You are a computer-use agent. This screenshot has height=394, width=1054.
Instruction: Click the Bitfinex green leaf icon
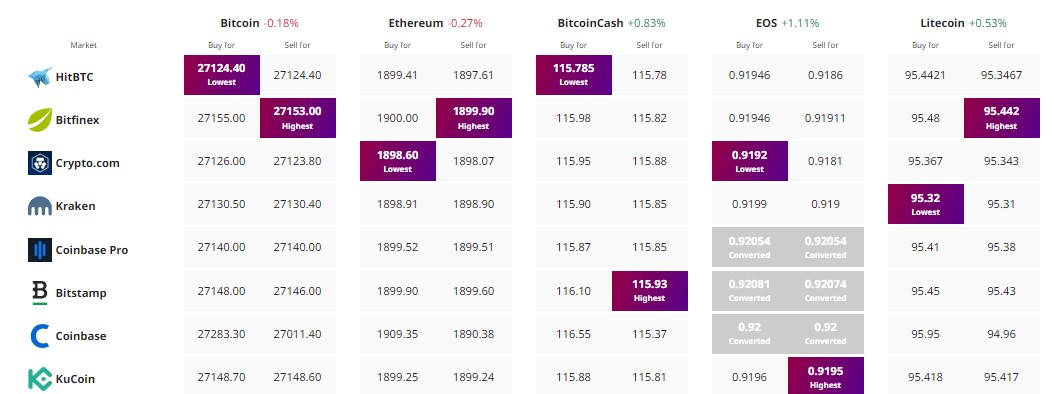coord(40,120)
